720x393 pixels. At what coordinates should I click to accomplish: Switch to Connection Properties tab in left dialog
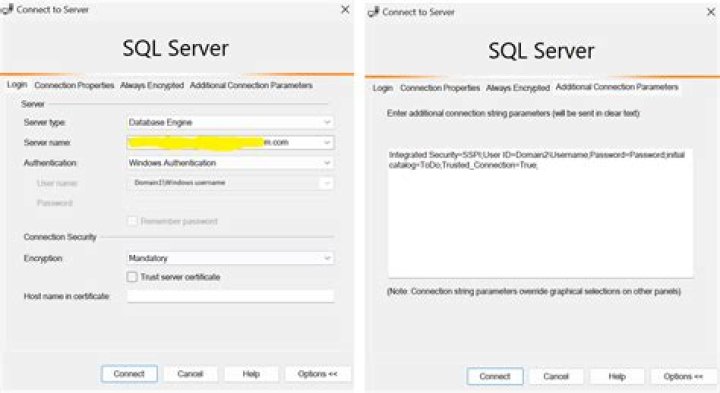point(74,85)
